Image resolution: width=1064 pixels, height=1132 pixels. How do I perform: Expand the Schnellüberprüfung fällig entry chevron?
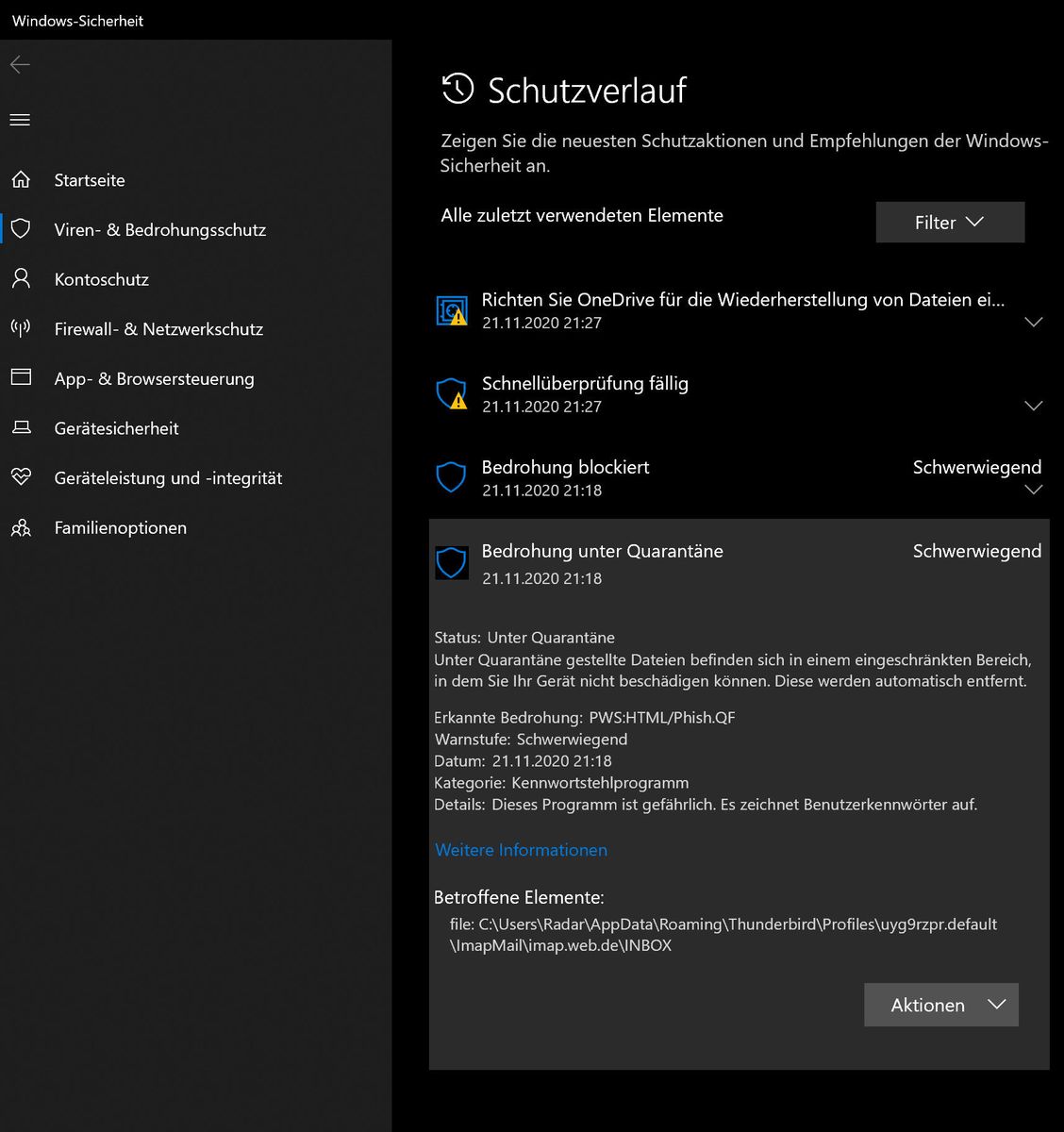click(1033, 406)
